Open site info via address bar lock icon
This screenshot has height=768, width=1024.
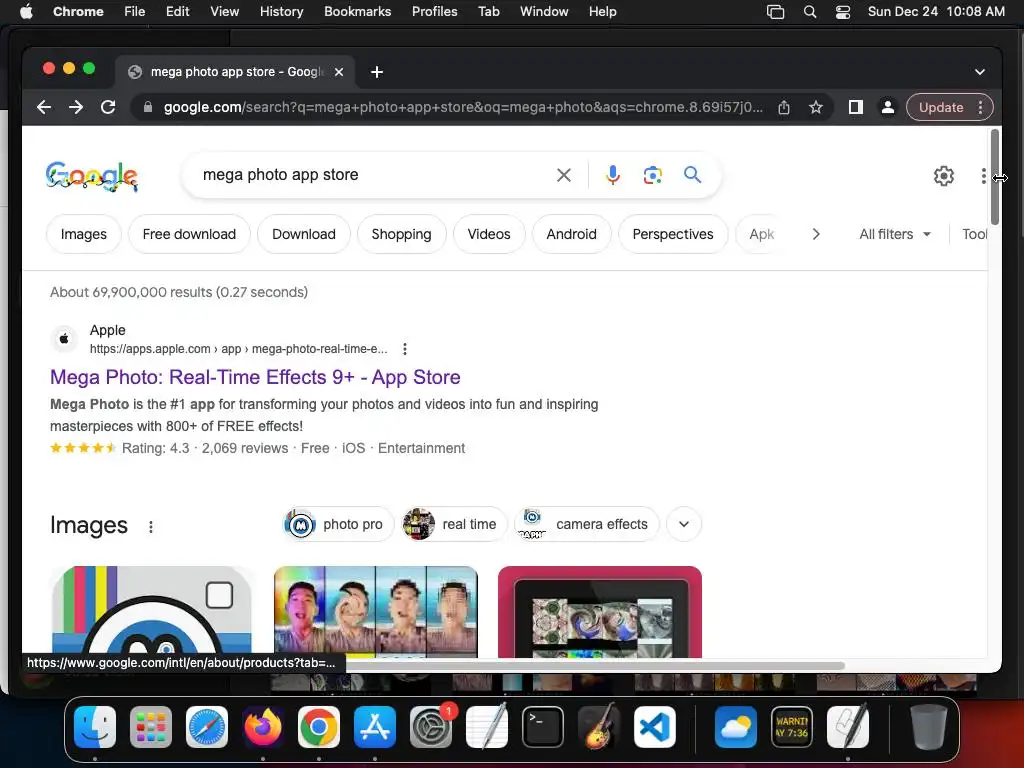point(148,107)
